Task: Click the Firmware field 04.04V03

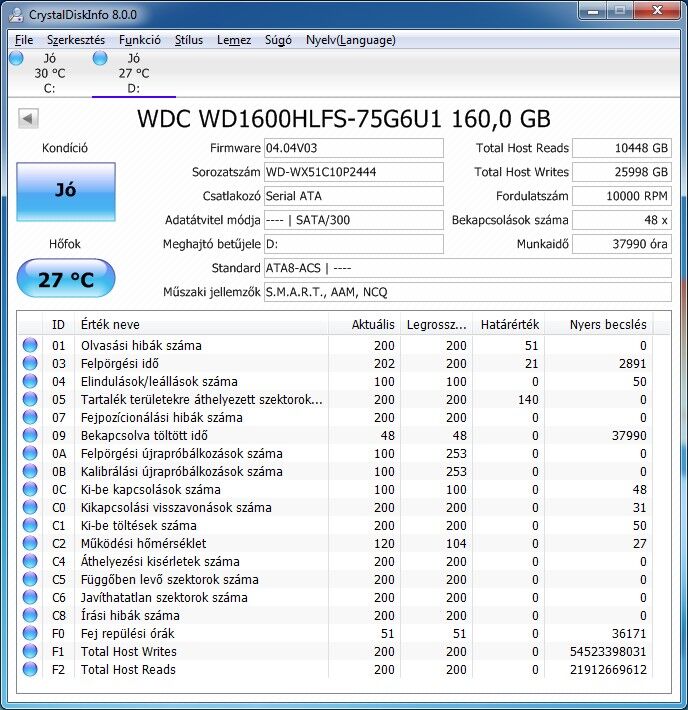Action: 354,148
